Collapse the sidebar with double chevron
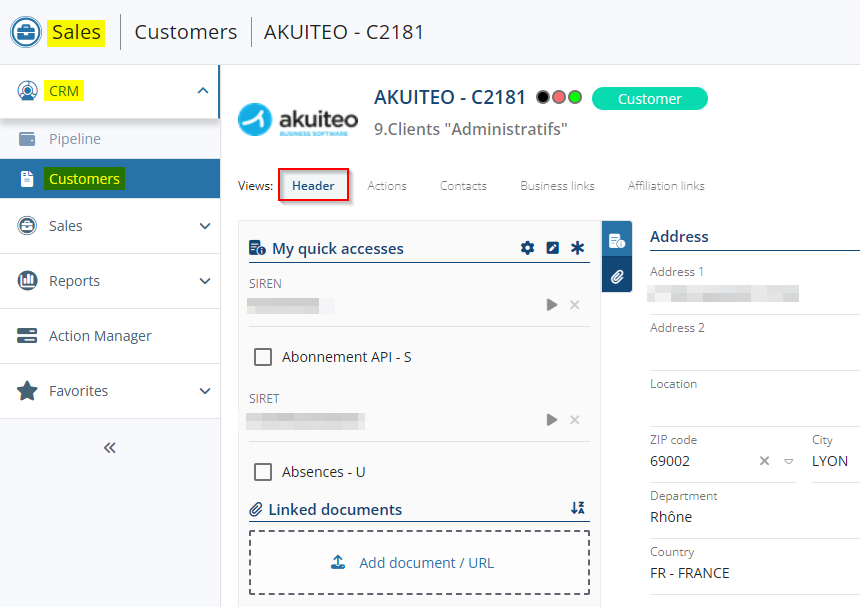The width and height of the screenshot is (860, 607). pos(110,447)
